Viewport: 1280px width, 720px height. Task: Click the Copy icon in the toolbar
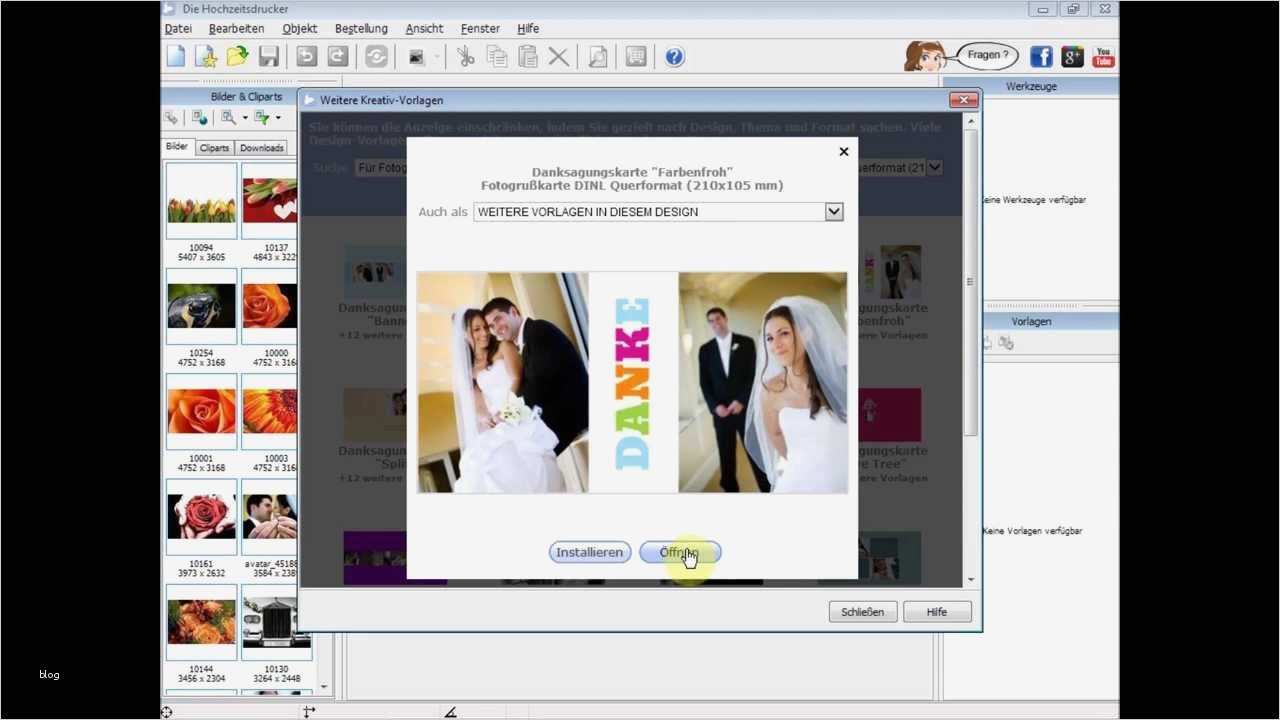496,57
